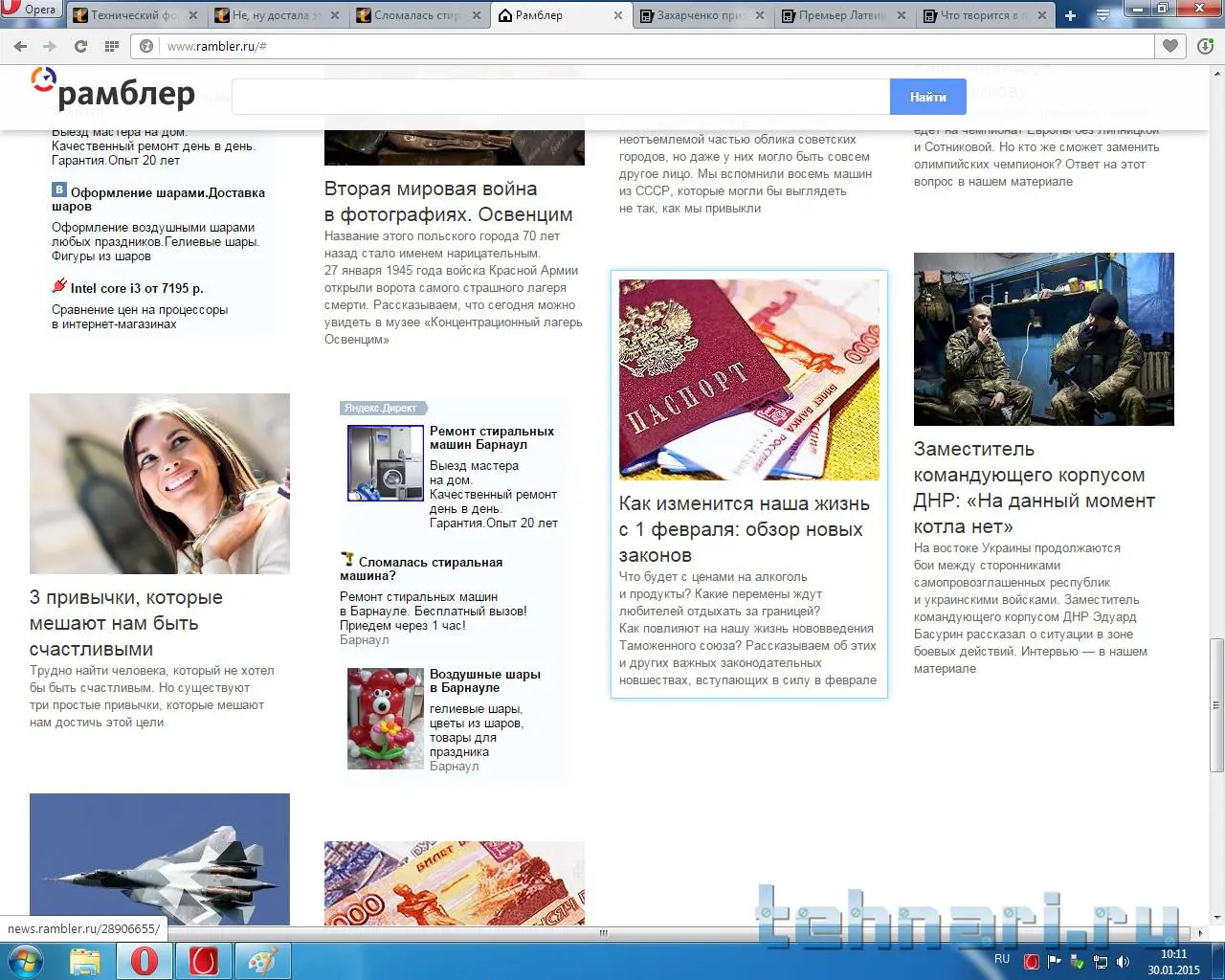Click the Opera taskbar button
Viewport: 1225px width, 980px height.
[145, 961]
